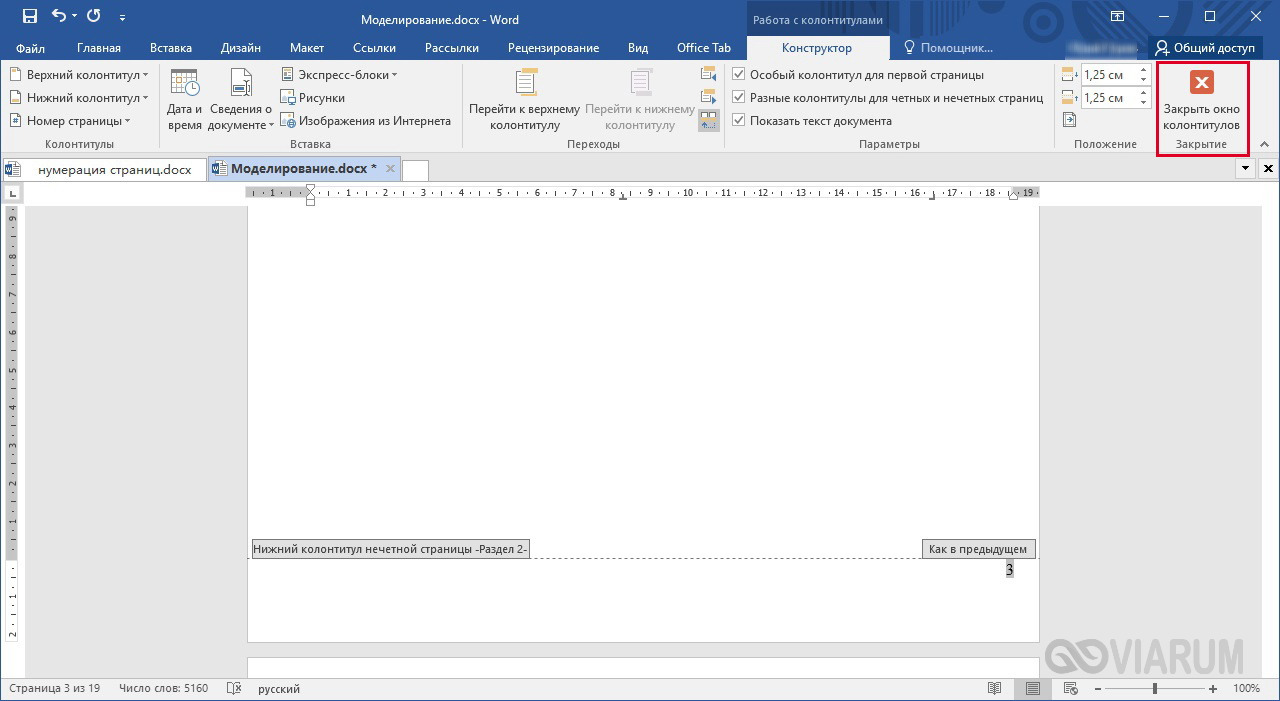Open the document tabs list dropdown arrow
Screen dimensions: 1280x701
coord(1245,169)
